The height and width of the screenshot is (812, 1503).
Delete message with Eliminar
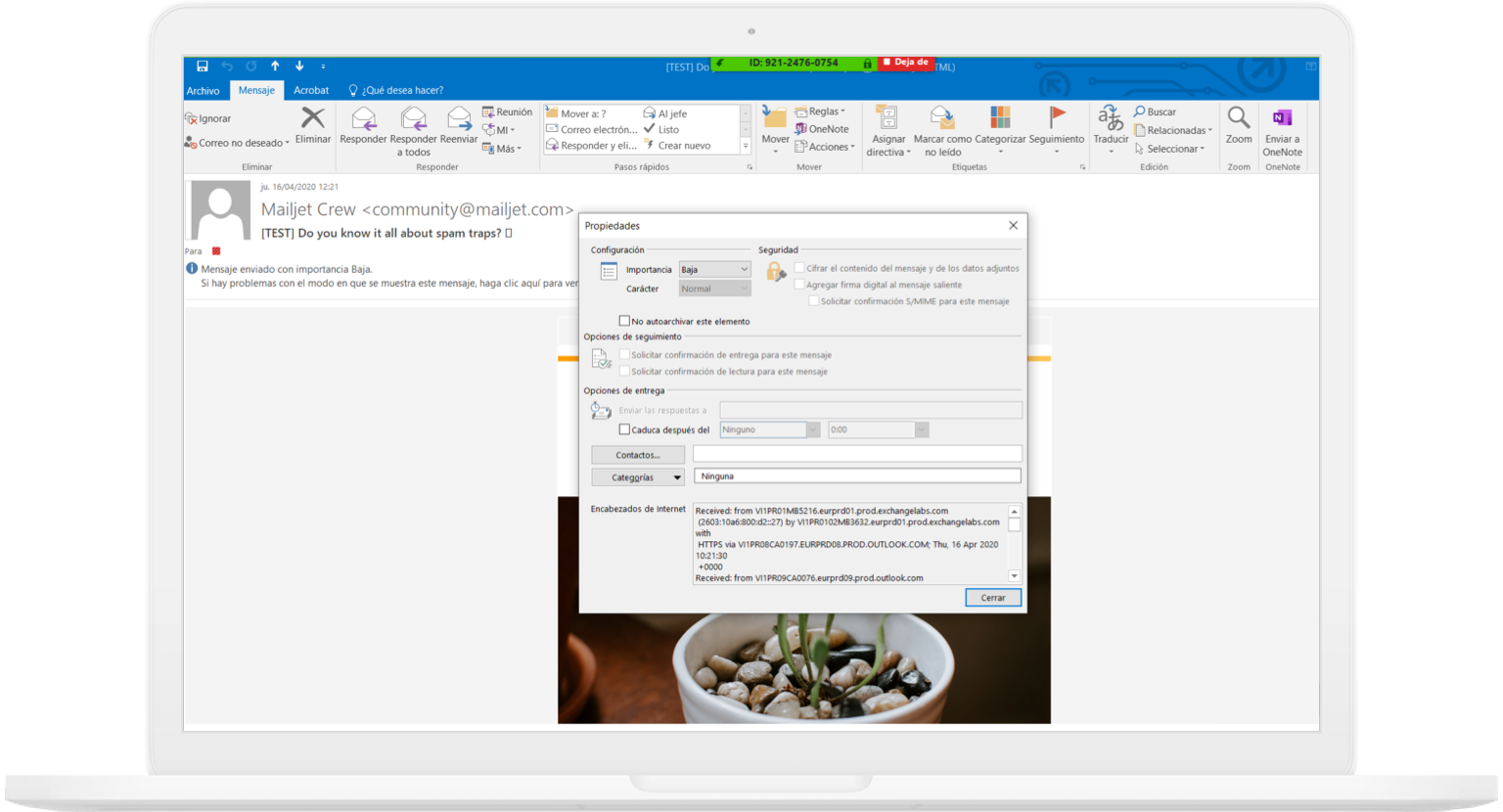313,125
